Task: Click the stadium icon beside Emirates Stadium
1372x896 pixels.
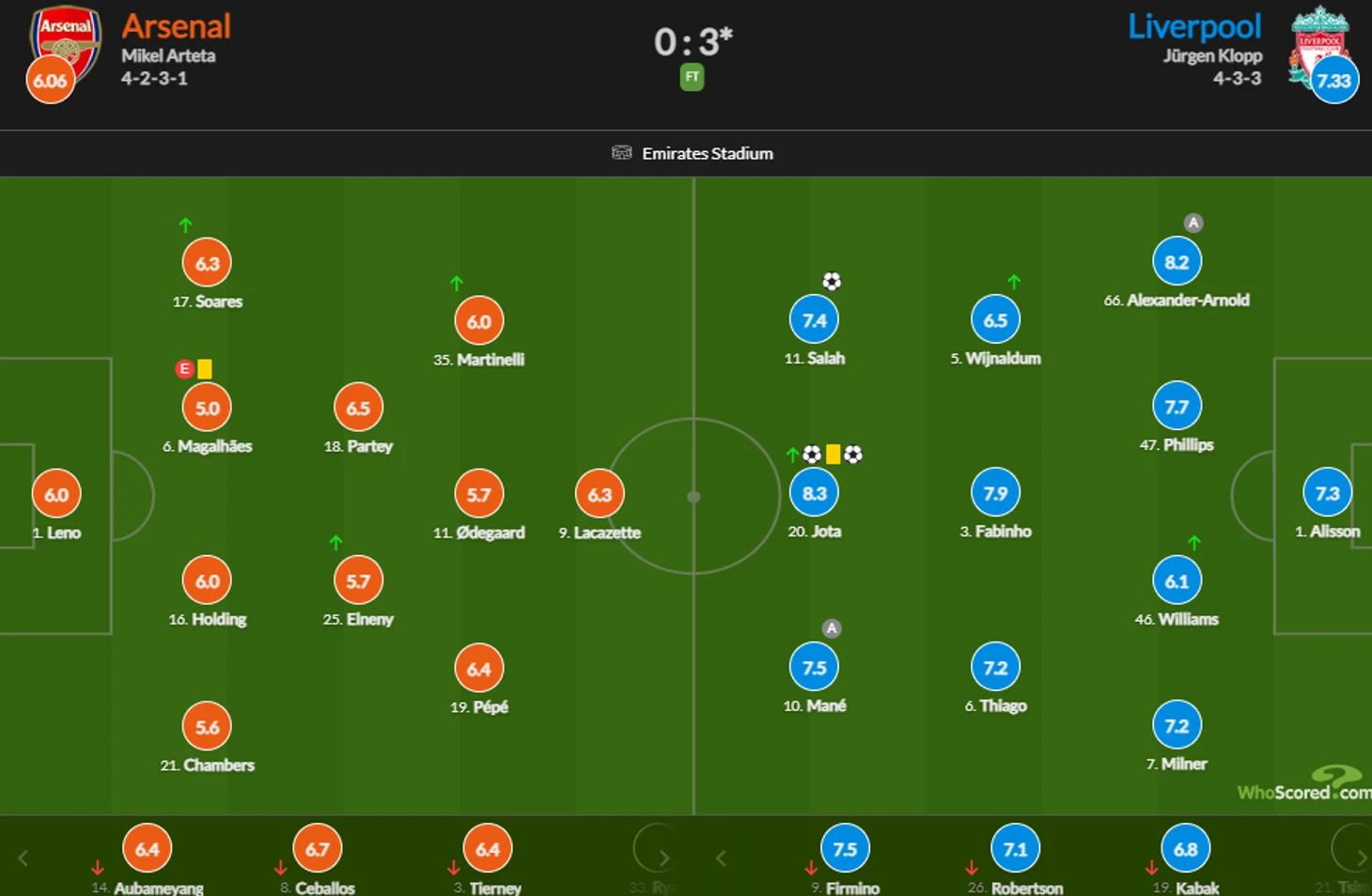Action: [x=621, y=152]
